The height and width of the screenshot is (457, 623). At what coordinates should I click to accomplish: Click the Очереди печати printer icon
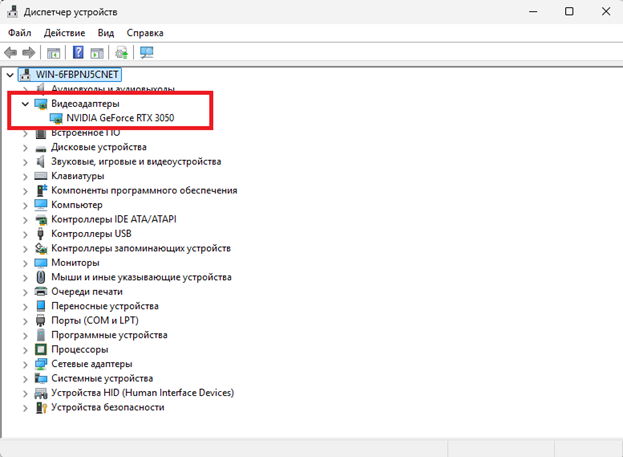[41, 292]
